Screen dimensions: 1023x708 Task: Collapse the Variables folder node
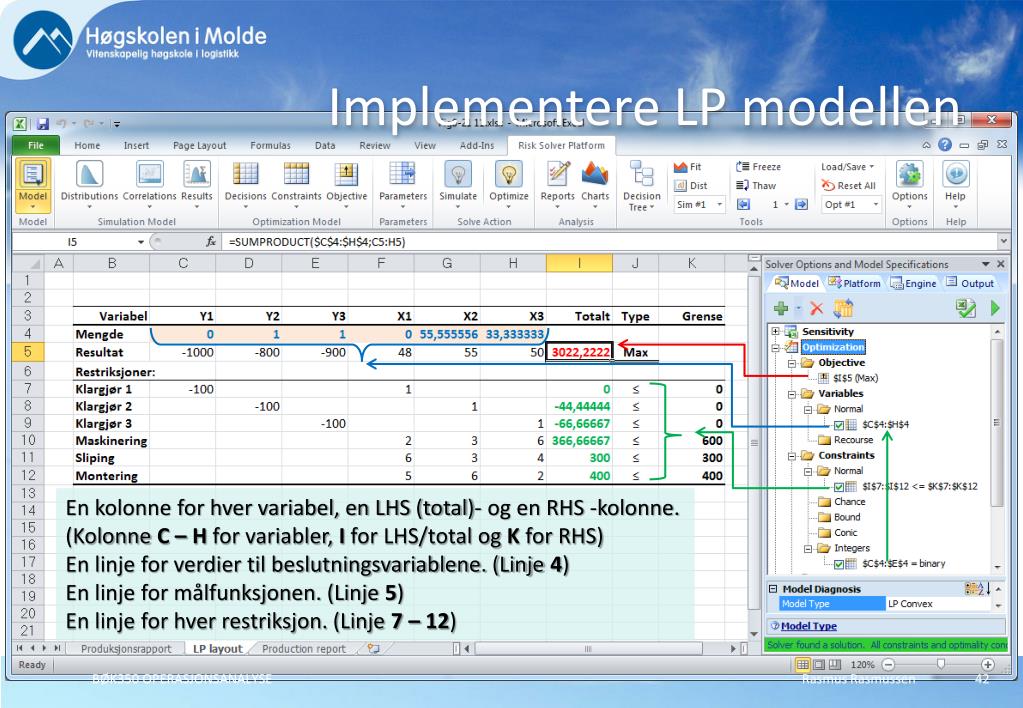(x=791, y=394)
